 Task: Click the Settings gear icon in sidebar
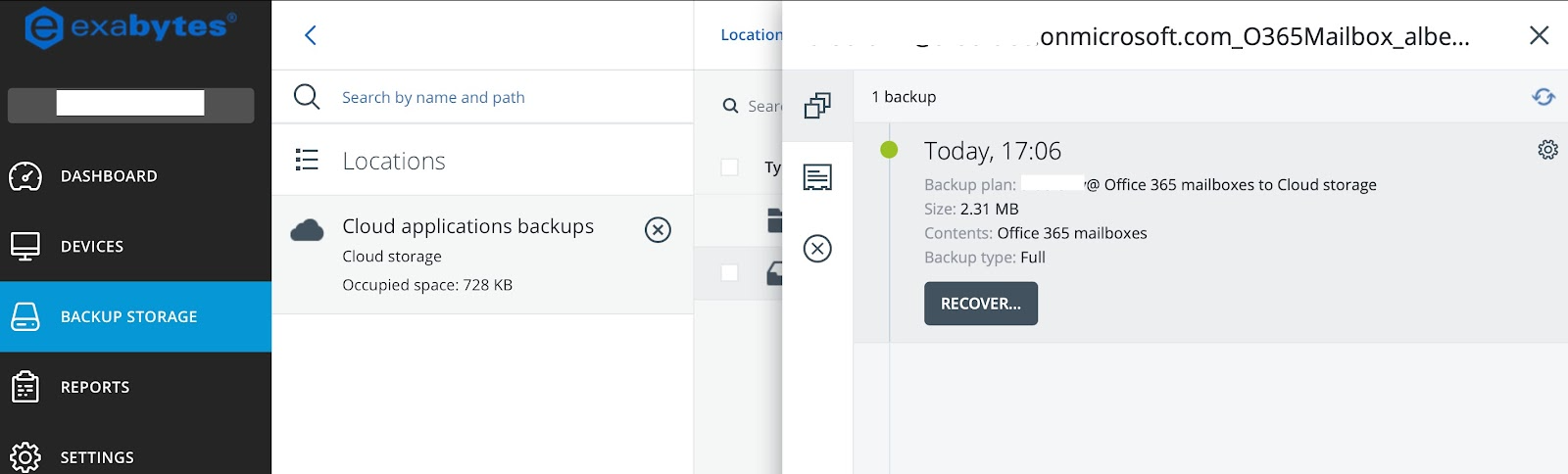tap(25, 457)
